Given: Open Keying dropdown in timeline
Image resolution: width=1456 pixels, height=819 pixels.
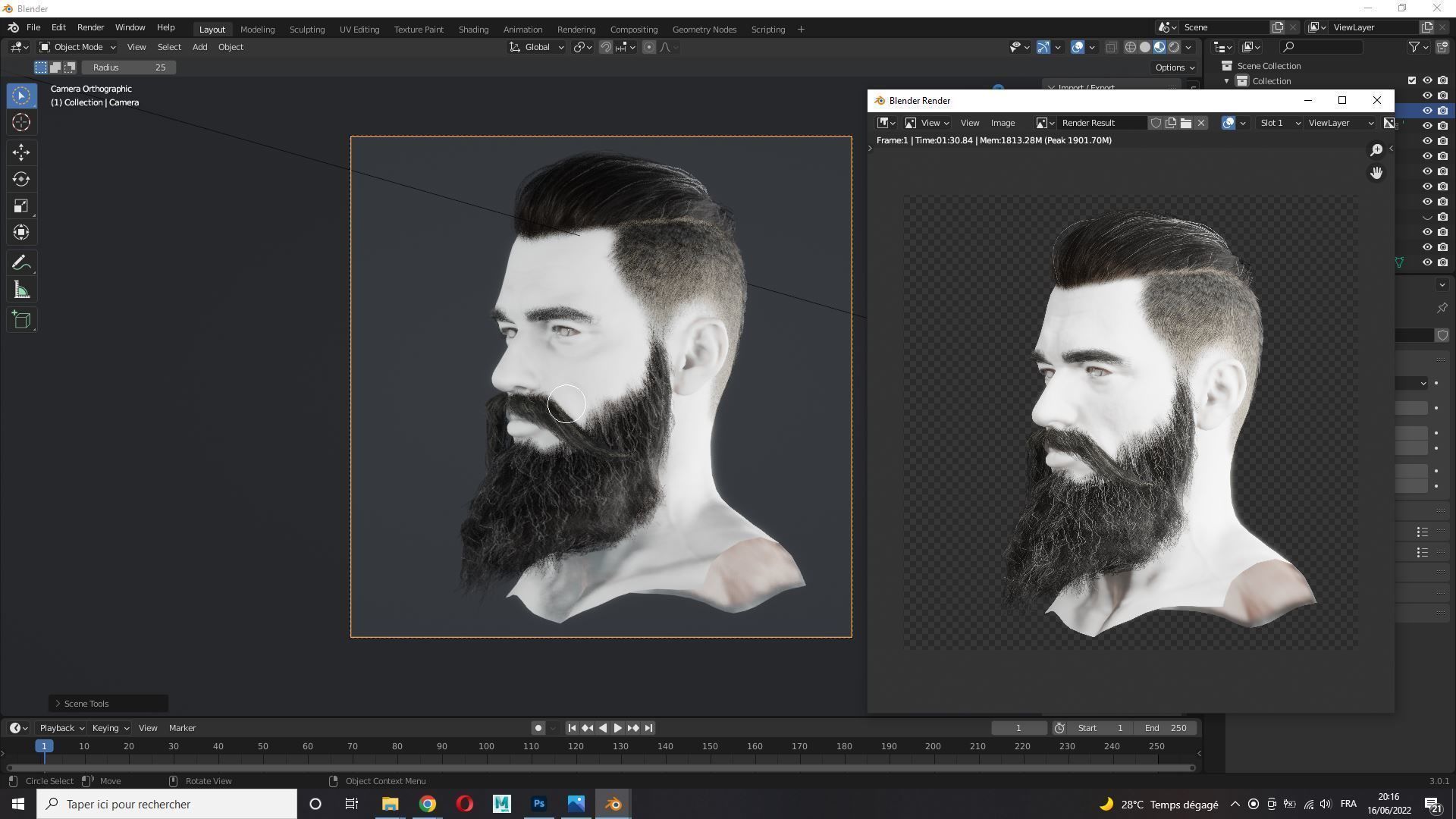Looking at the screenshot, I should pos(110,728).
